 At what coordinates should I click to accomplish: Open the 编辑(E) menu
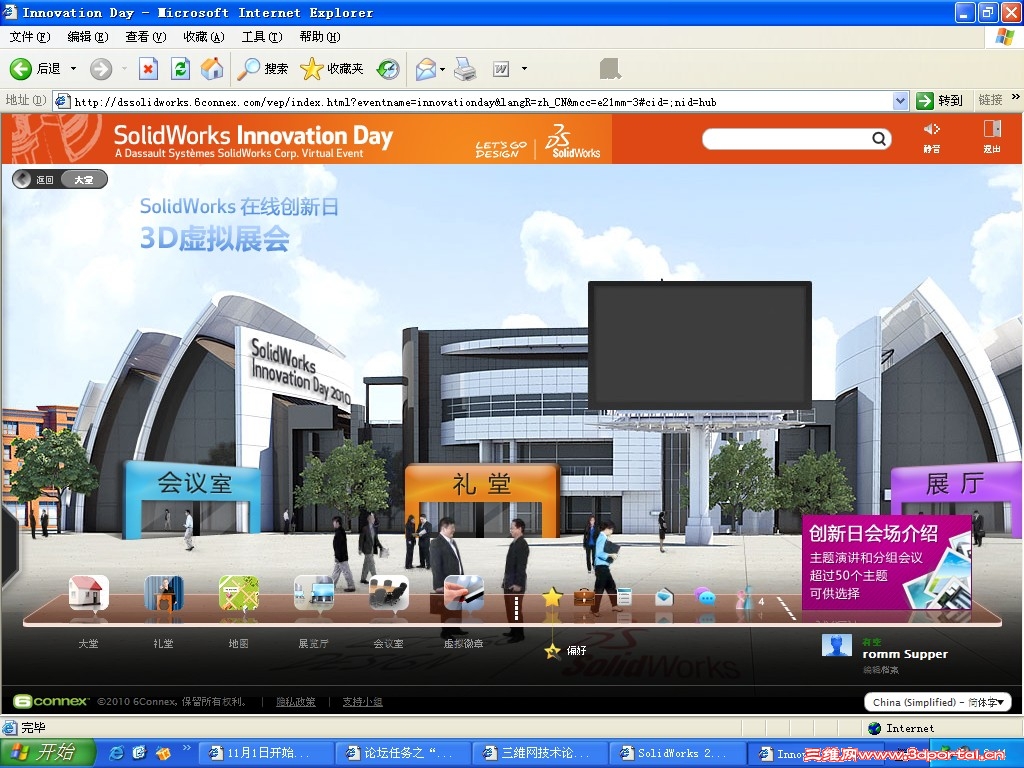click(x=88, y=37)
